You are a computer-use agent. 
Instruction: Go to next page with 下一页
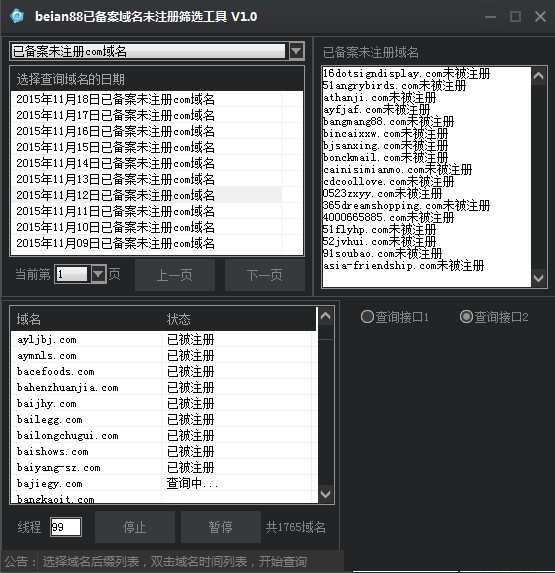[x=265, y=275]
